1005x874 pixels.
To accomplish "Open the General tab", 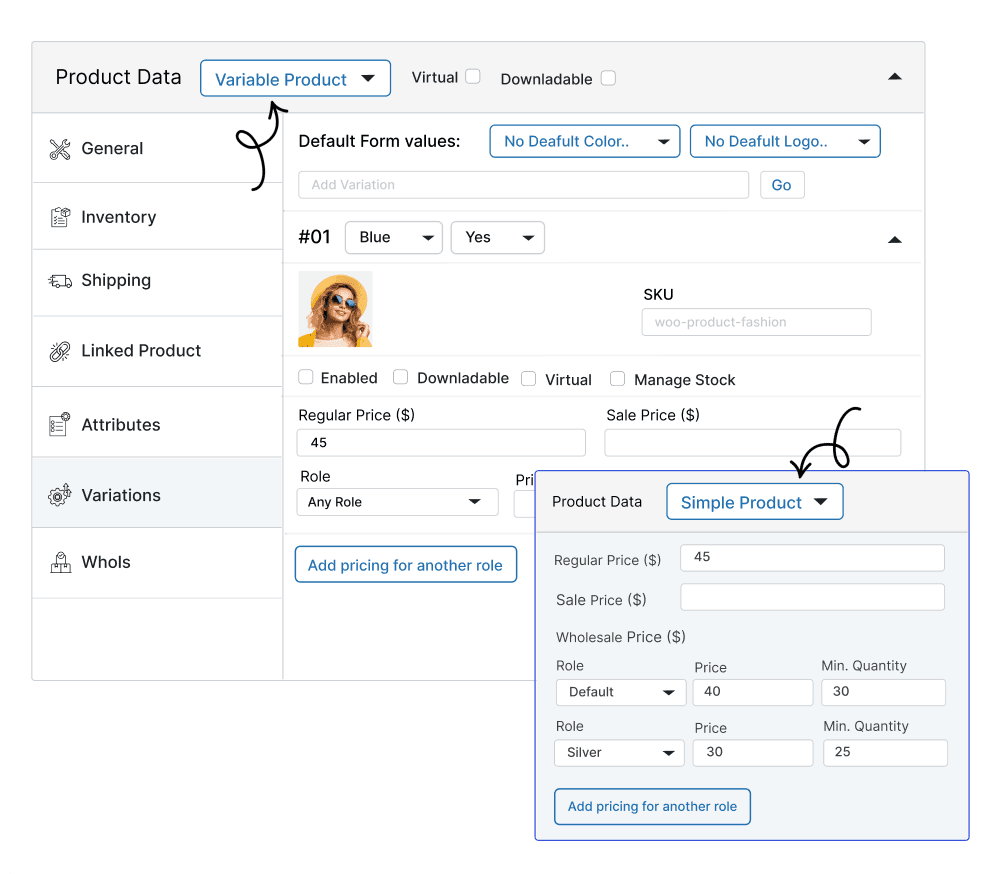I will [158, 149].
